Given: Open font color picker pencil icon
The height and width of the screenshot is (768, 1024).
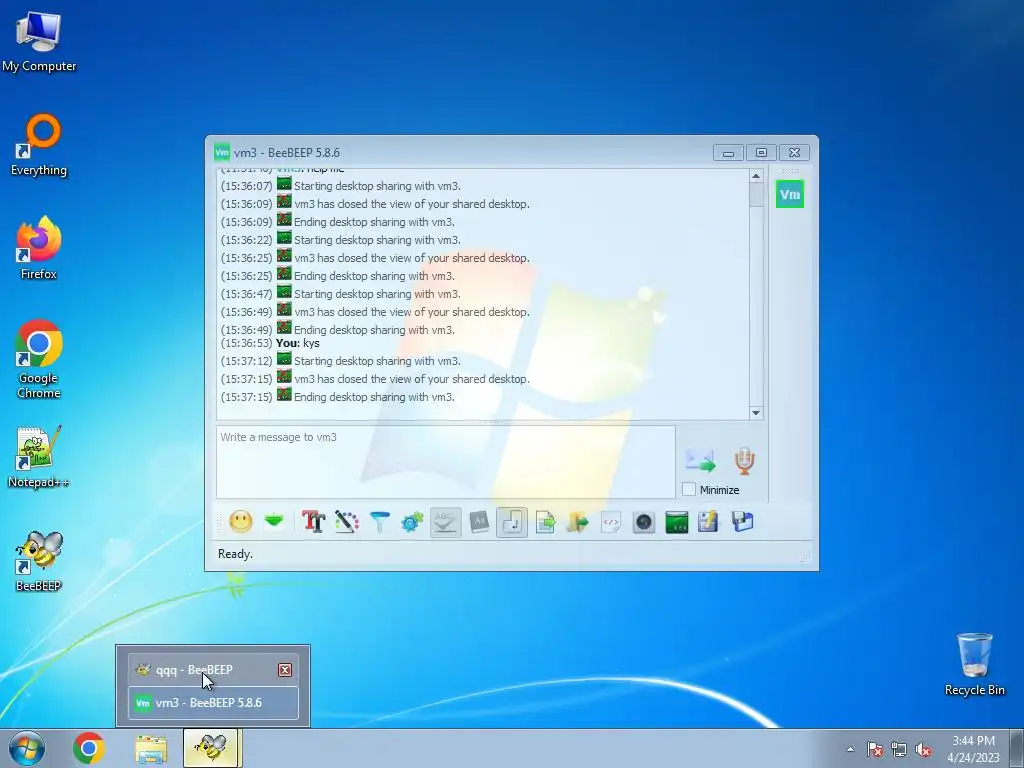Looking at the screenshot, I should pos(347,522).
